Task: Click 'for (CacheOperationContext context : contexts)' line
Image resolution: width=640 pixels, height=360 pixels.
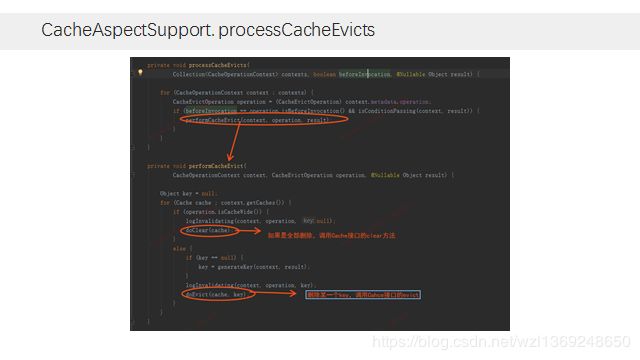Action: [x=237, y=93]
